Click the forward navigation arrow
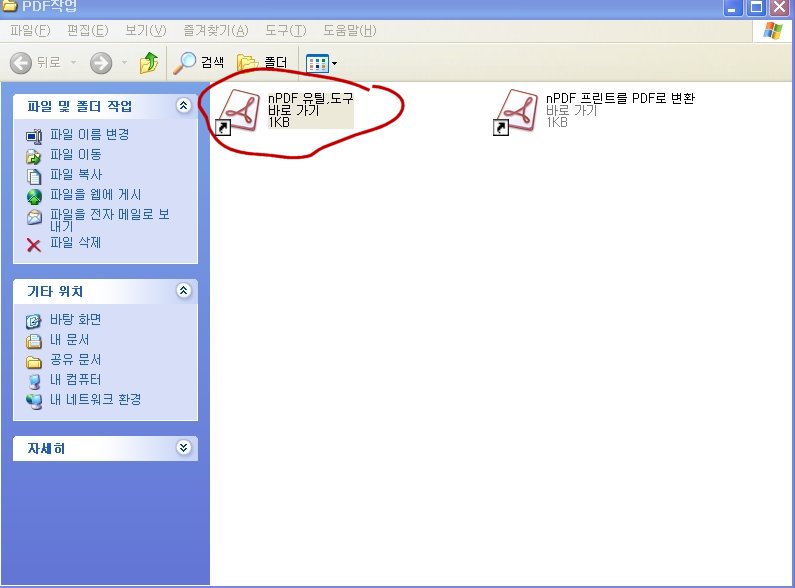 click(101, 63)
